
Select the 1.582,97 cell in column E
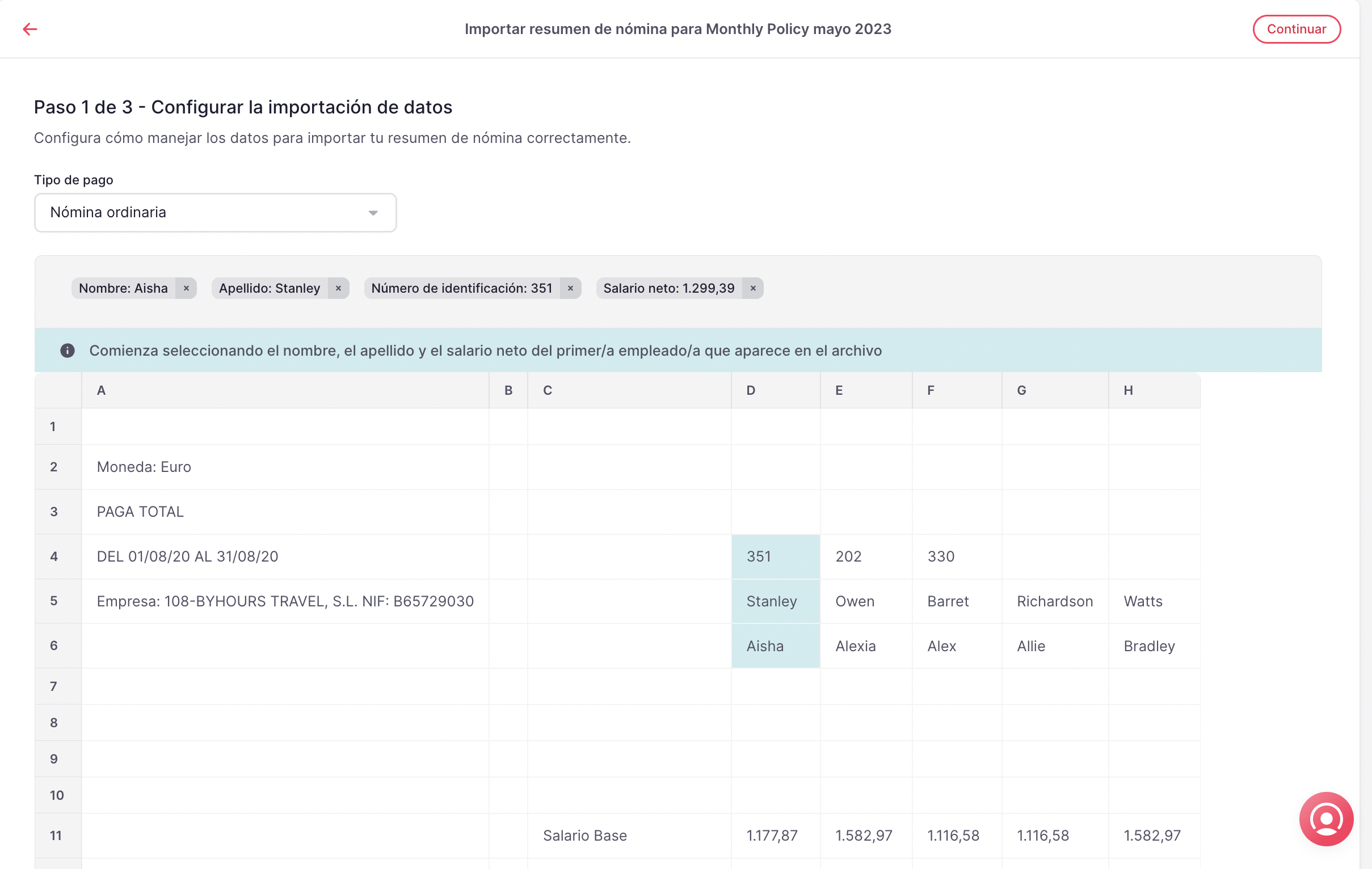click(x=866, y=836)
